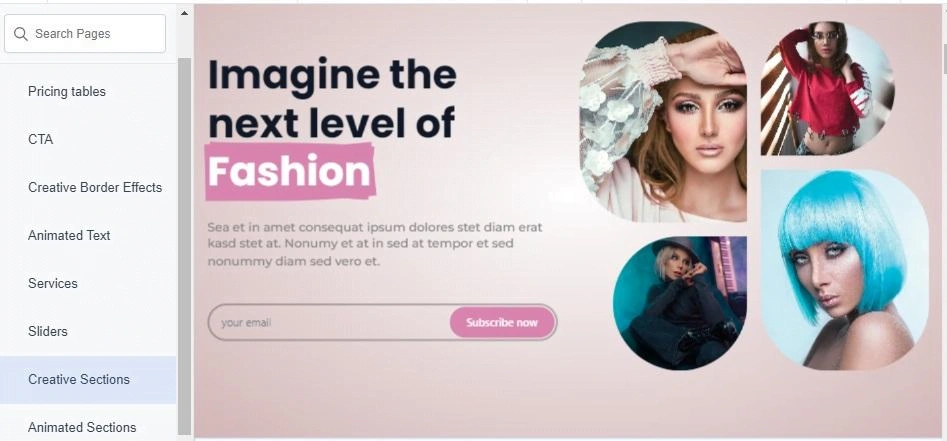Click the sidebar scroll-up arrow

click(184, 13)
